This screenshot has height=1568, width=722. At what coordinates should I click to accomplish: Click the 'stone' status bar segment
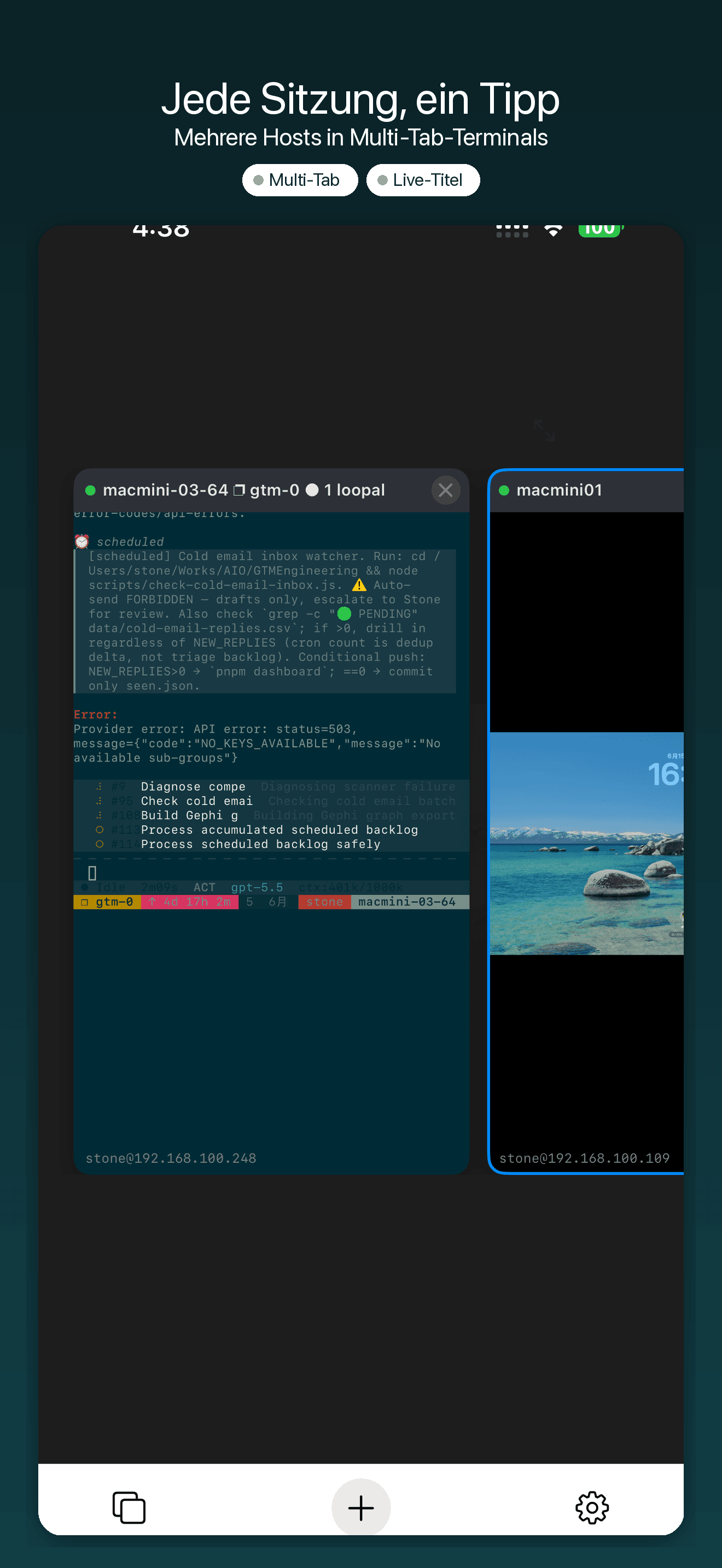pos(324,902)
